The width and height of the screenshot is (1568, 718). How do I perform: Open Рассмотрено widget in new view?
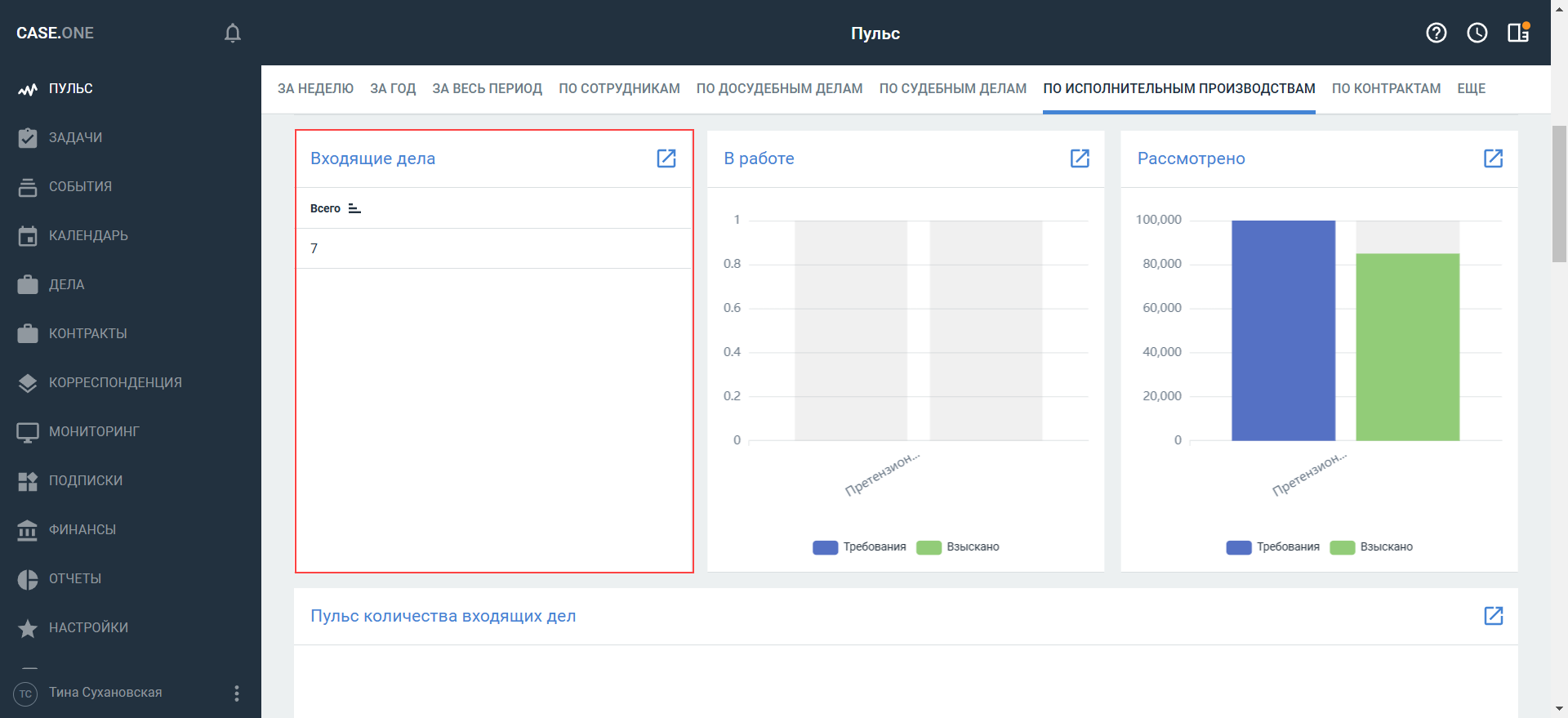1493,158
